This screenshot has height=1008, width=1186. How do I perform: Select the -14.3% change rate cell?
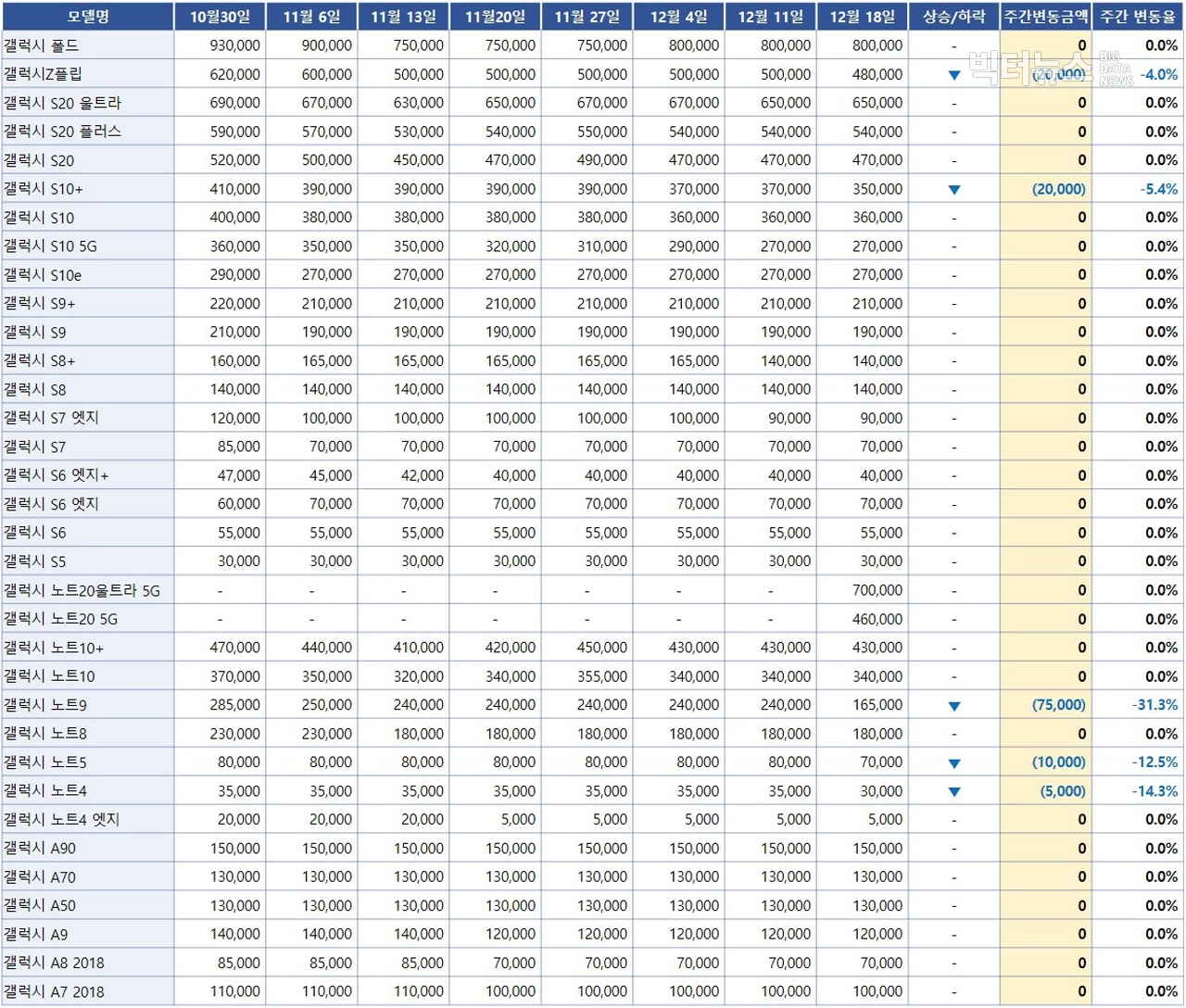click(x=1138, y=791)
